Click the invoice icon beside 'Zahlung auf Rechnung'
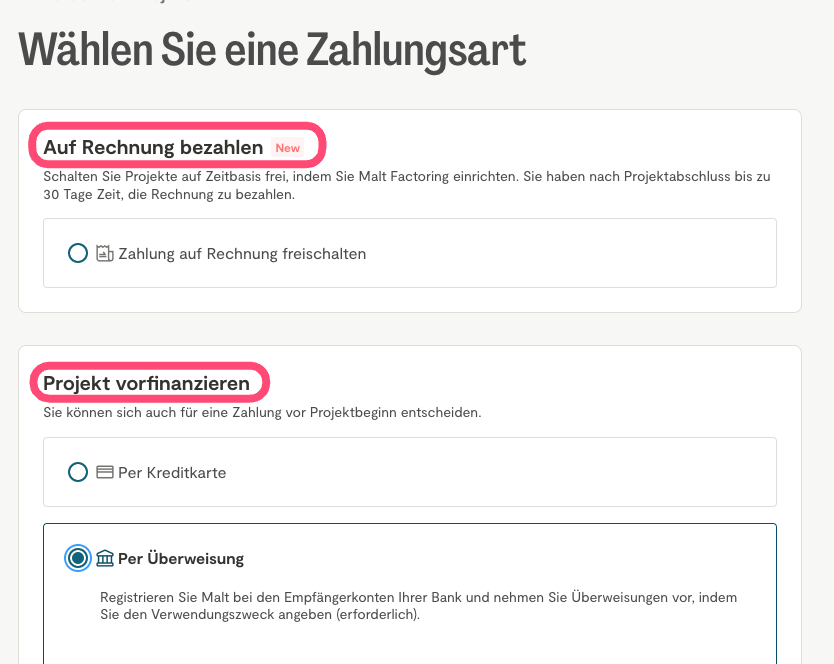The width and height of the screenshot is (834, 664). tap(105, 253)
